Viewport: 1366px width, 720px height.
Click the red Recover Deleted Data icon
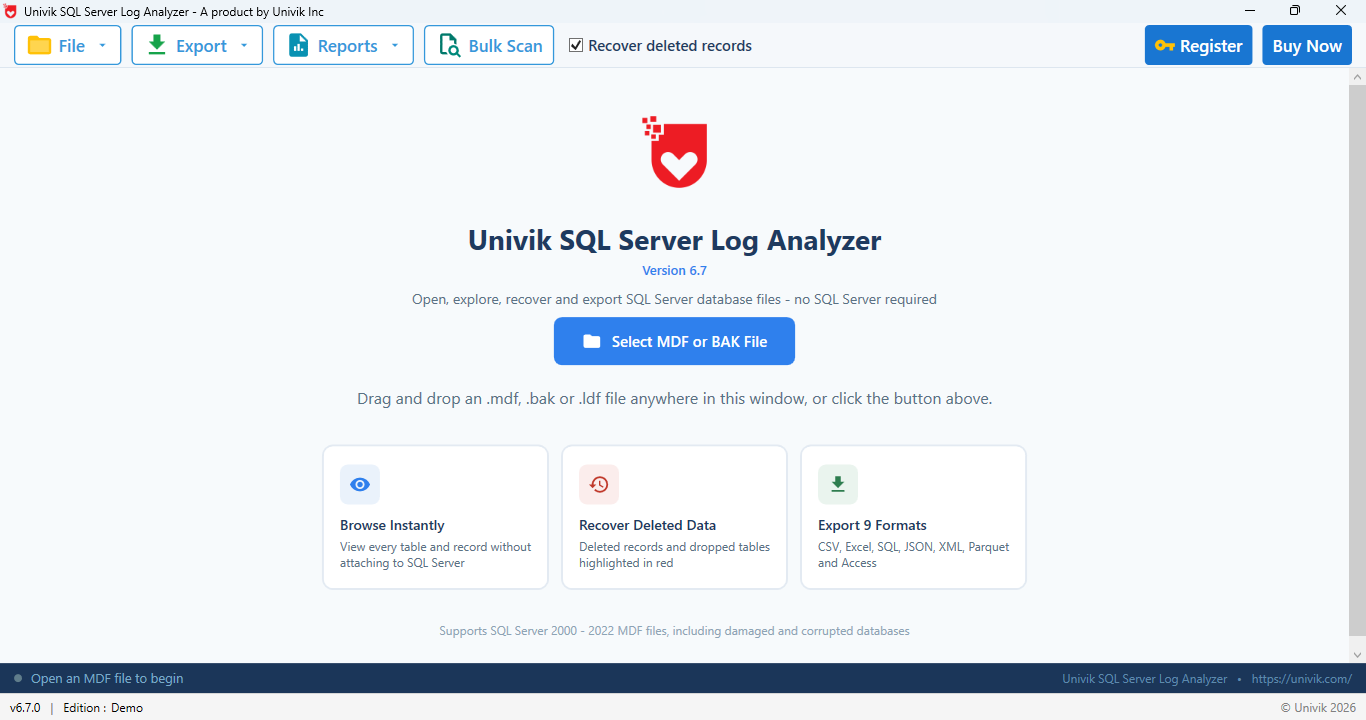(x=599, y=485)
